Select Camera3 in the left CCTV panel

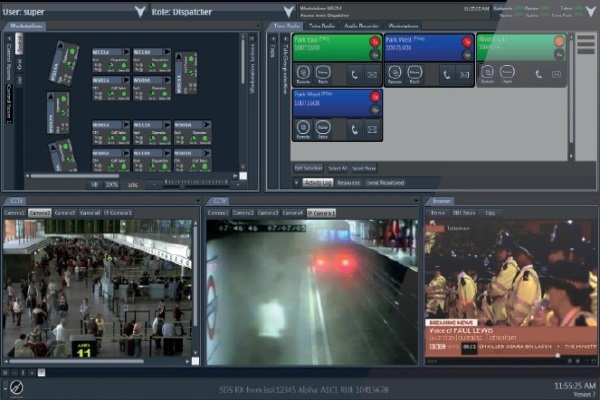click(64, 213)
